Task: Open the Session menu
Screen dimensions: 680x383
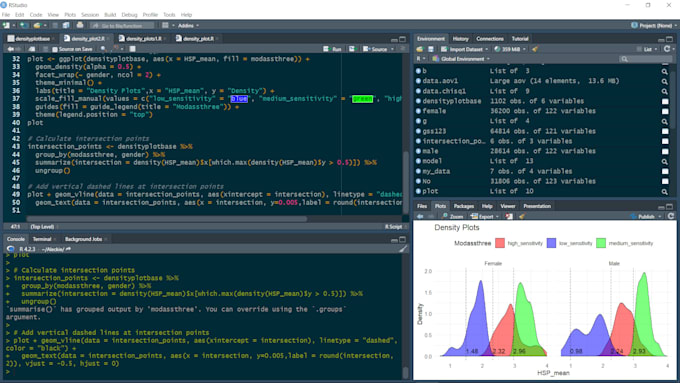Action: (x=90, y=15)
